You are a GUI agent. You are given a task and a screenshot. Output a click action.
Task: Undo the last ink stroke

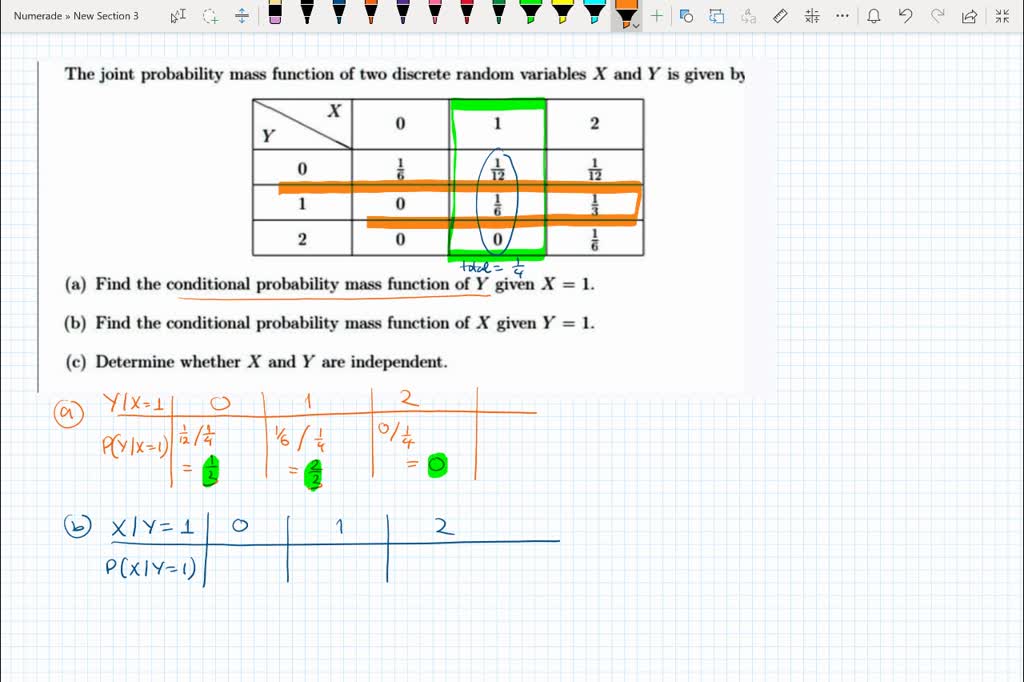click(905, 16)
